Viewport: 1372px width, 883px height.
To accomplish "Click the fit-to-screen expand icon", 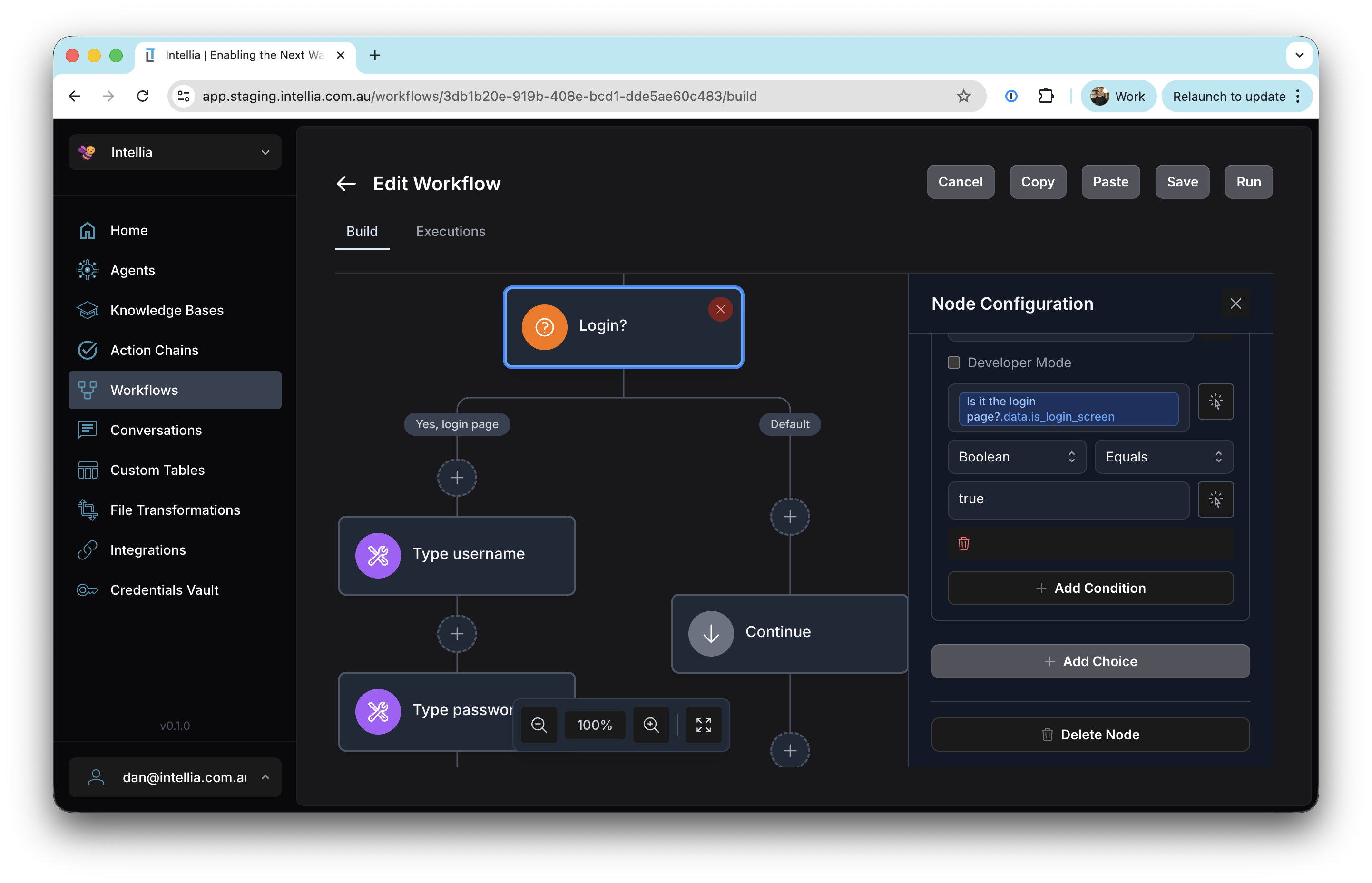I will click(704, 725).
